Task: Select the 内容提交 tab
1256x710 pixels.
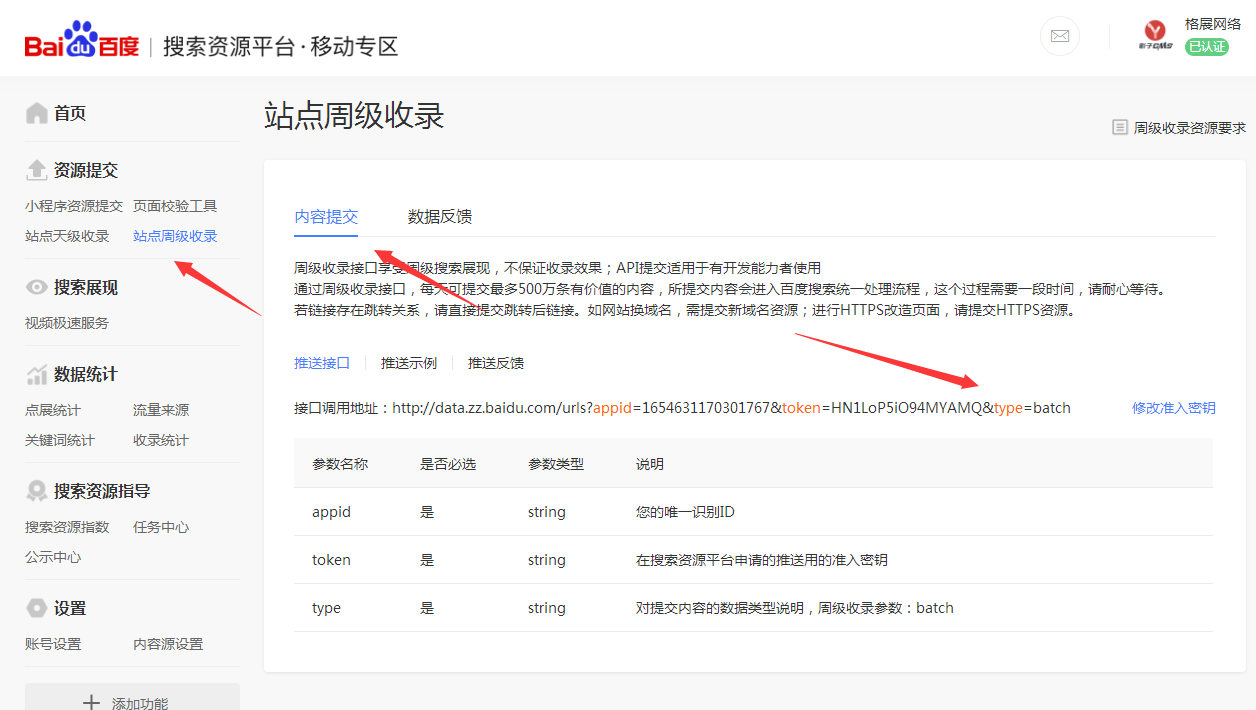Action: [326, 216]
